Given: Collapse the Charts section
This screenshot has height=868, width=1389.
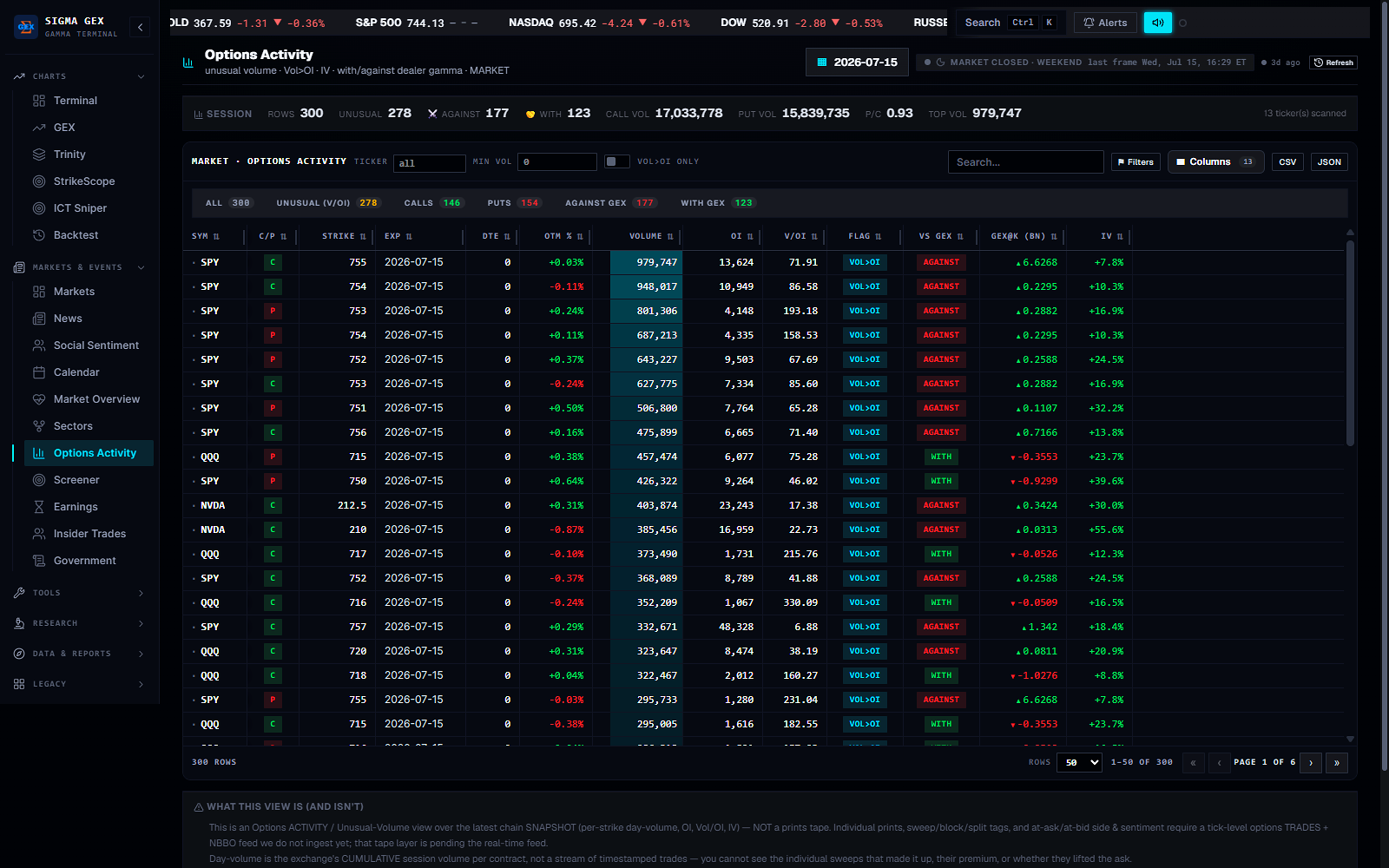Looking at the screenshot, I should coord(141,76).
